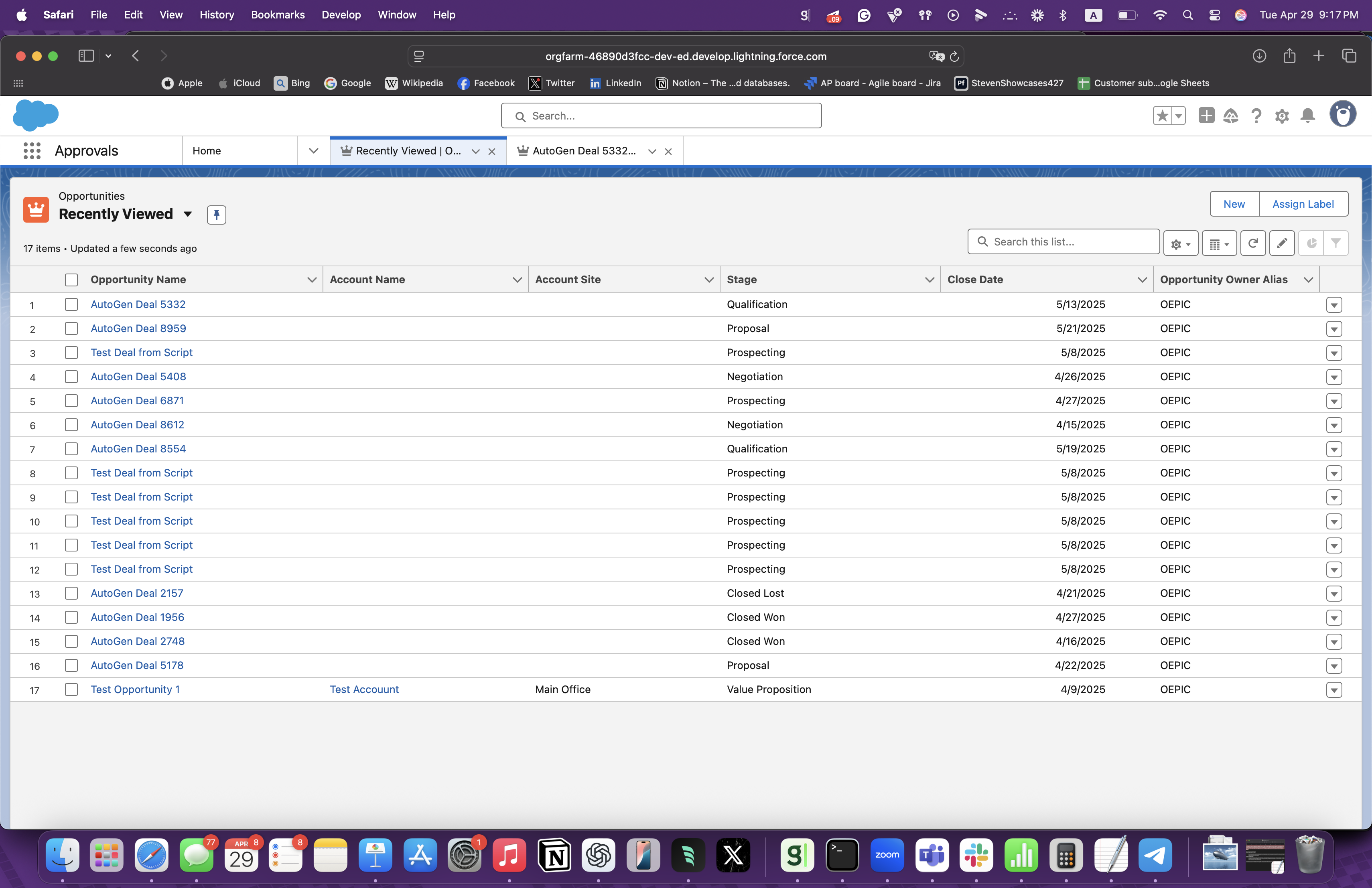
Task: Check the AutoGen Deal 5332 row checkbox
Action: point(71,305)
